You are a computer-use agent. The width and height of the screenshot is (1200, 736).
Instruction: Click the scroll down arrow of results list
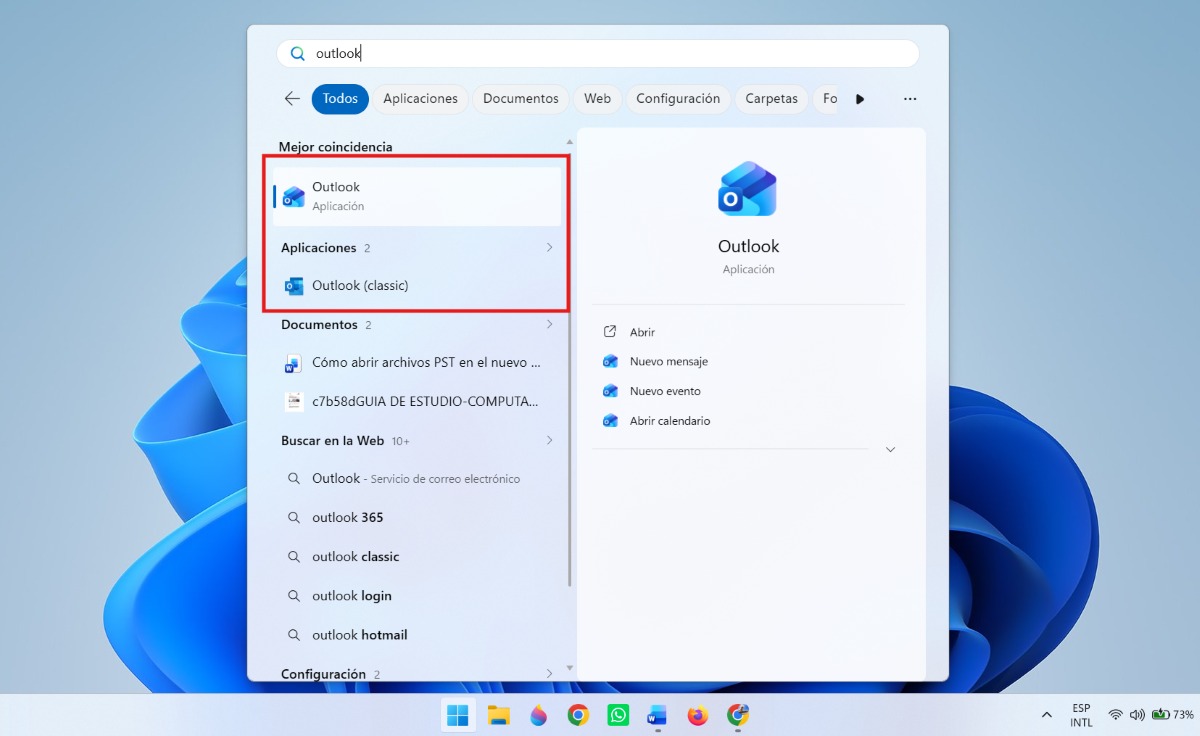pyautogui.click(x=570, y=668)
